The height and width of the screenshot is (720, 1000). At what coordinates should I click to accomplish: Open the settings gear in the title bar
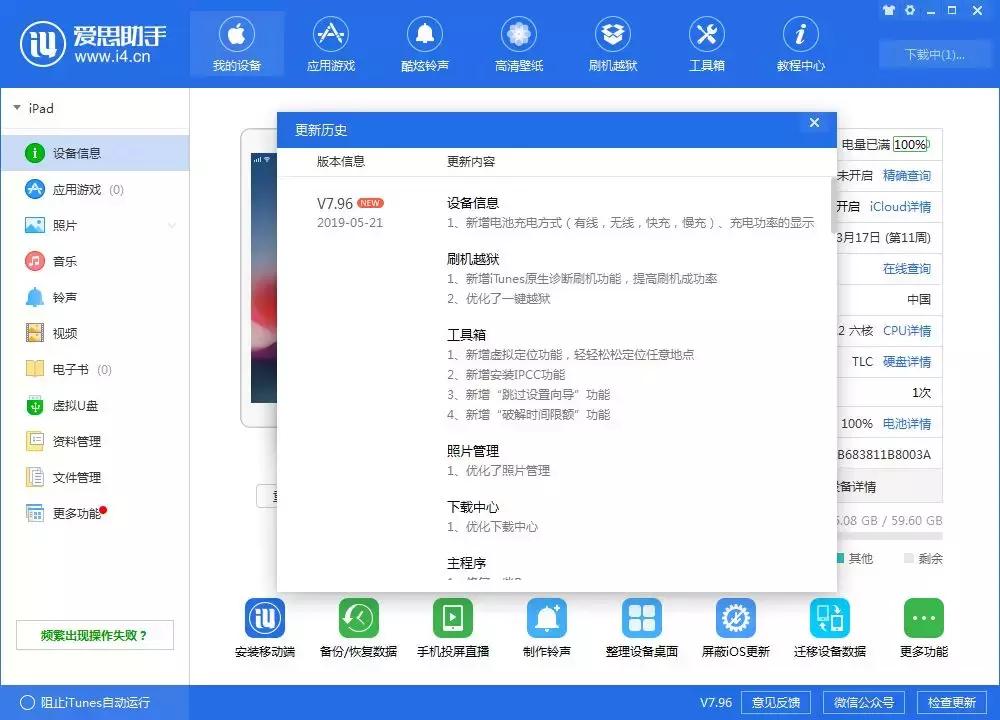[x=908, y=10]
